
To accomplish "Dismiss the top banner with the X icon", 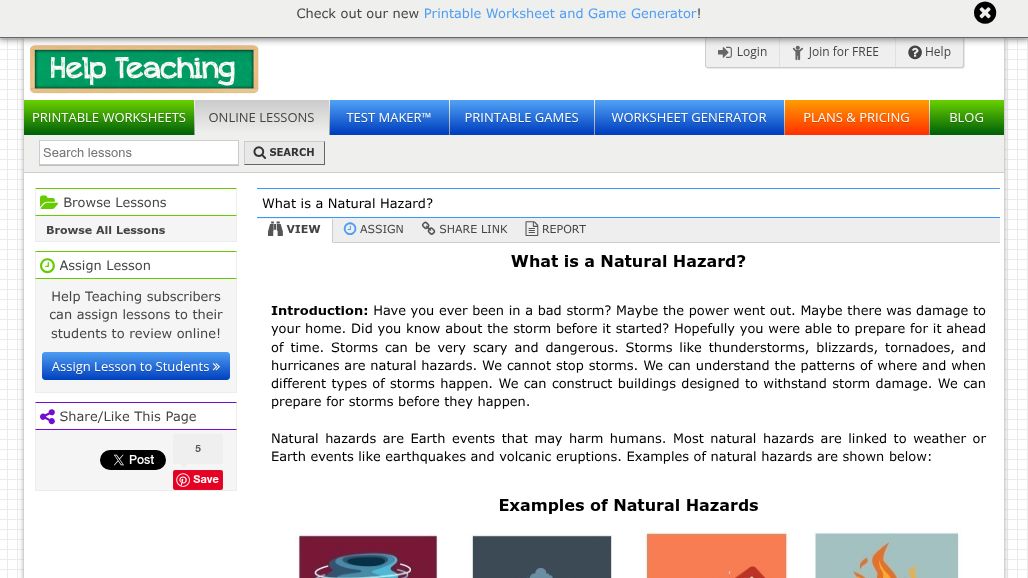I will tap(985, 13).
